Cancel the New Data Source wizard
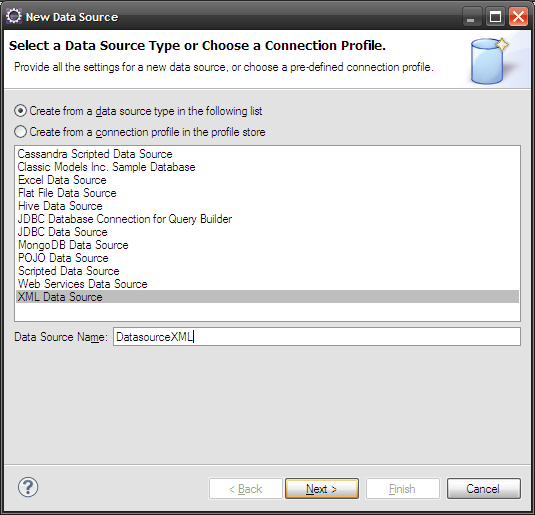 tap(483, 489)
